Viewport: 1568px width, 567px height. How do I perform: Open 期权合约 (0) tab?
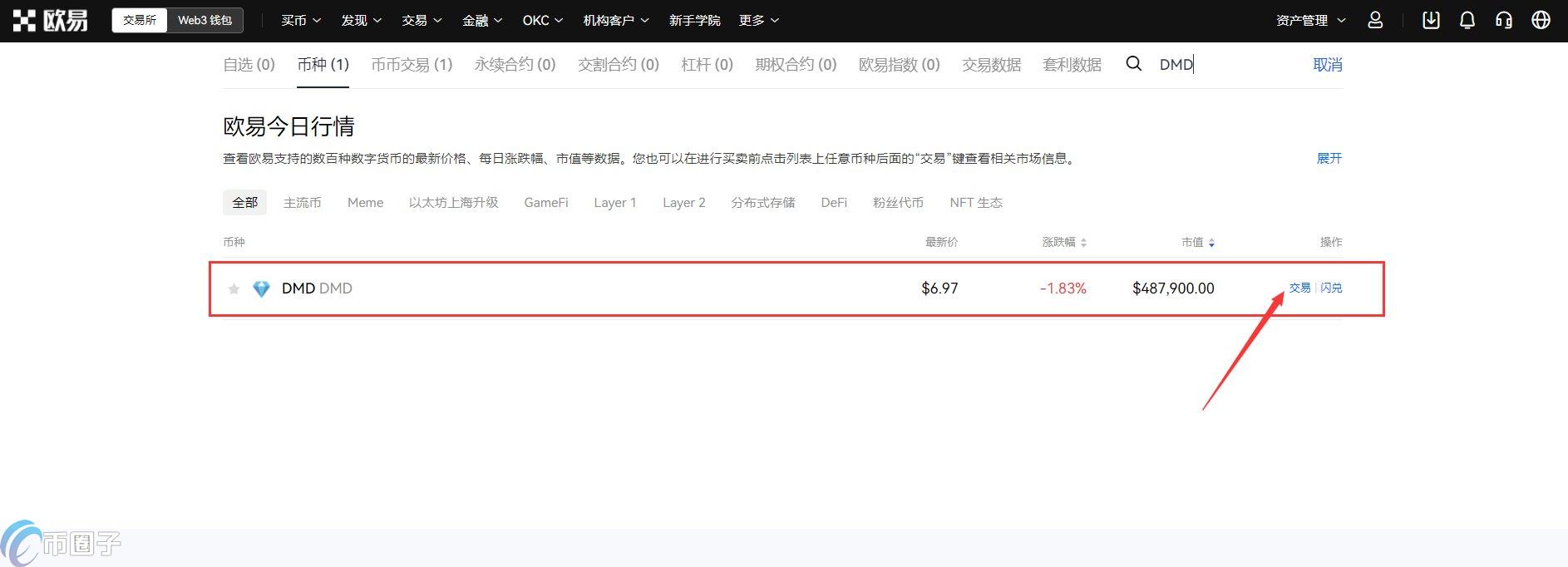pos(796,64)
